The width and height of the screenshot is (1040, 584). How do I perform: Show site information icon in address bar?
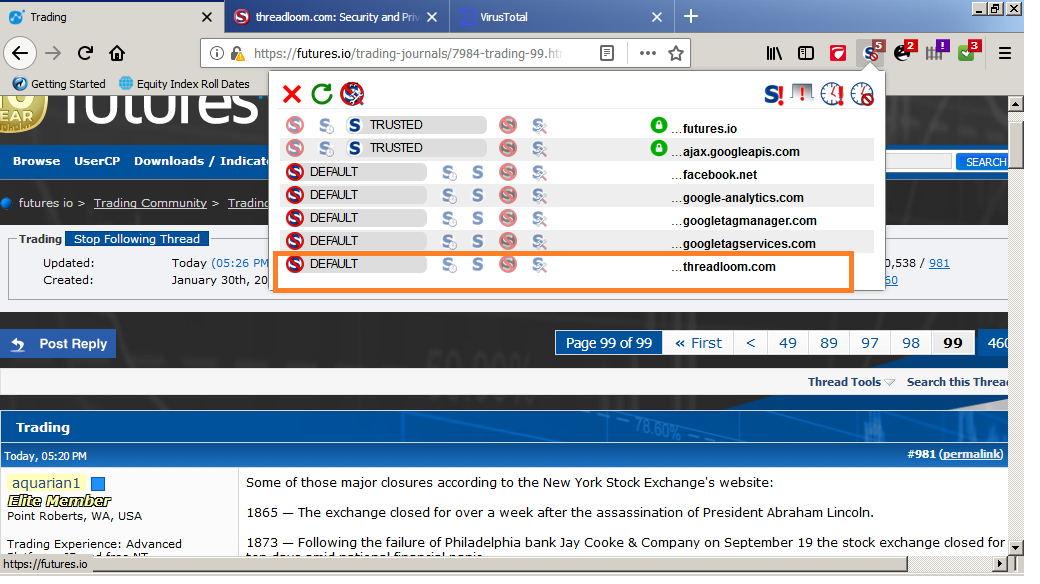[217, 53]
